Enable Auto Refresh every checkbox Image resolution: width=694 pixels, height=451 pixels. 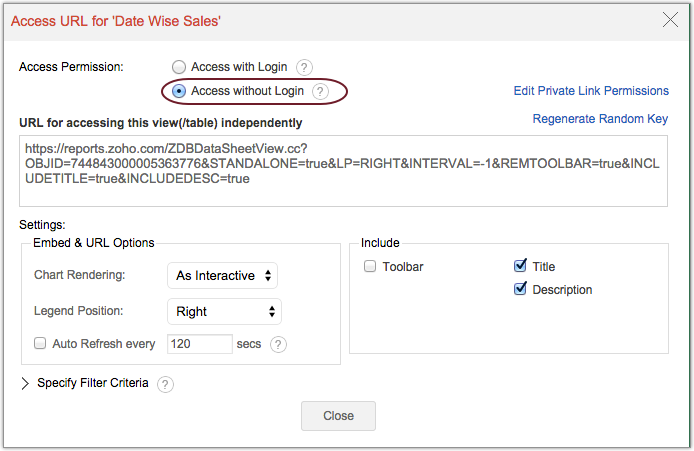pos(40,344)
